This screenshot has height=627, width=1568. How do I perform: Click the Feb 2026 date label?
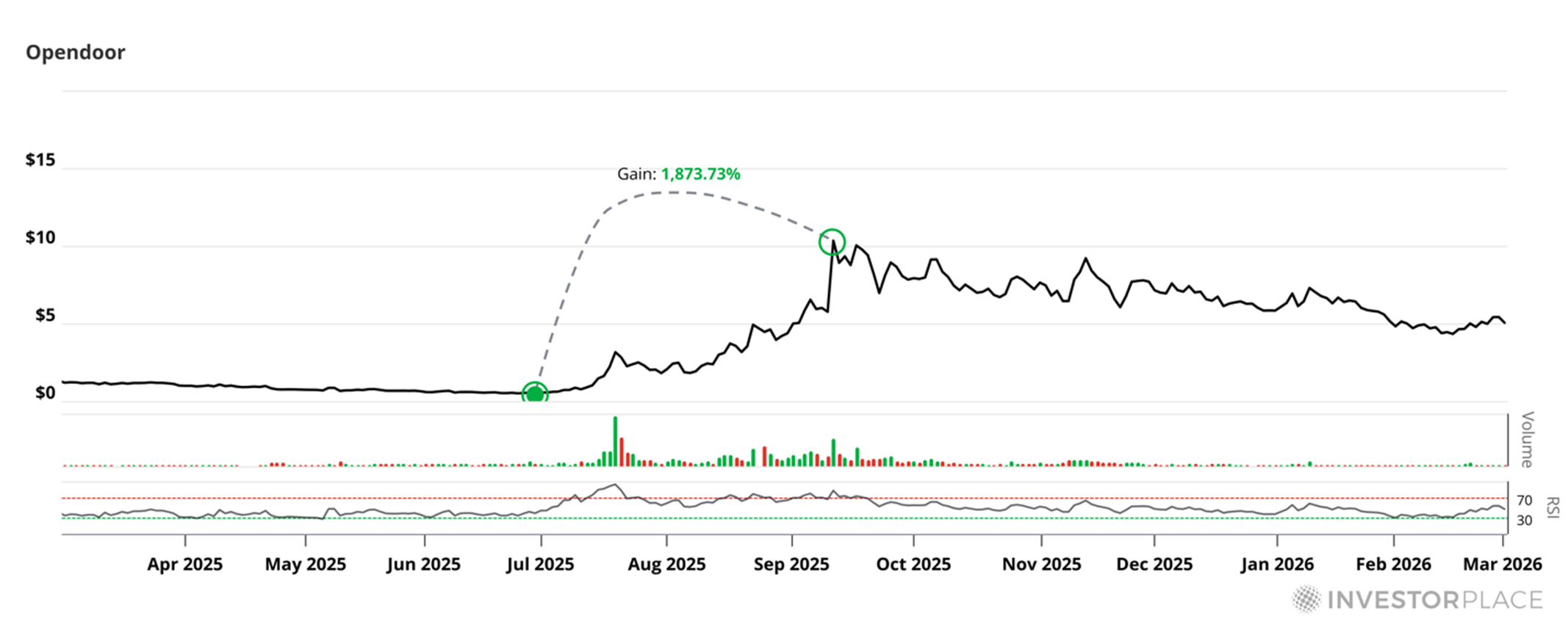coord(1393,564)
